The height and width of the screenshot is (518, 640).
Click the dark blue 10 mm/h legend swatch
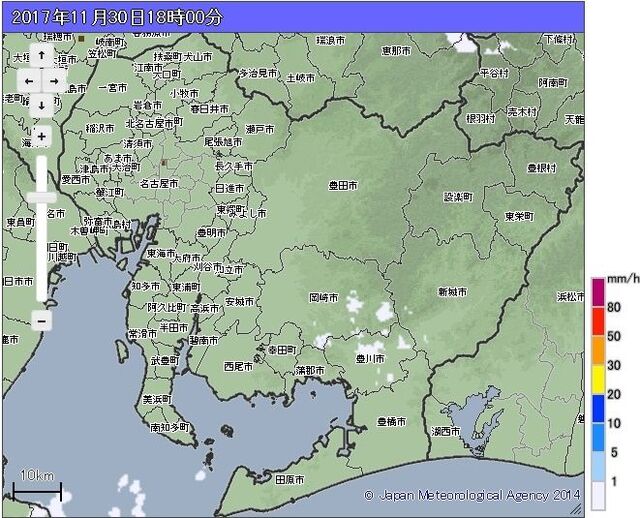(598, 408)
